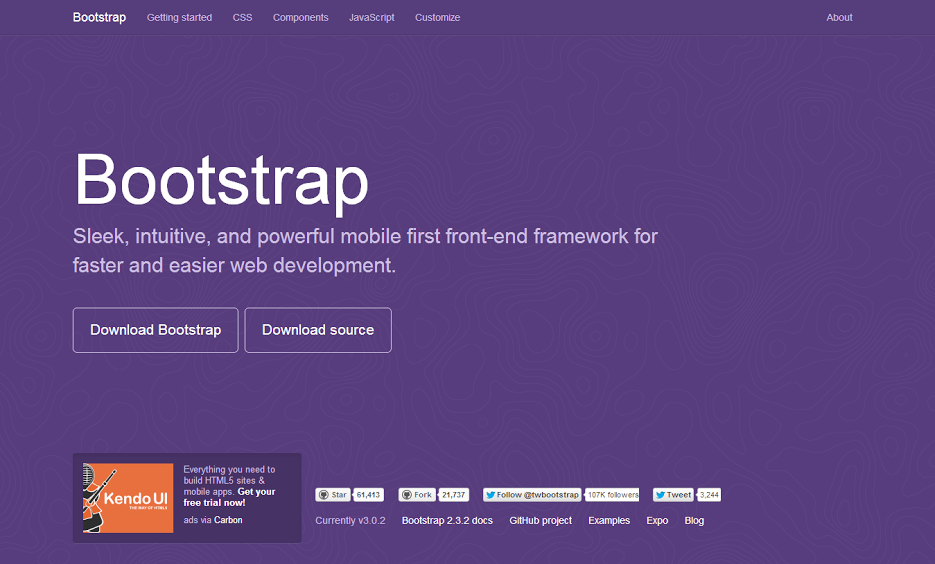935x564 pixels.
Task: Click the GitHub Star button
Action: [x=333, y=495]
